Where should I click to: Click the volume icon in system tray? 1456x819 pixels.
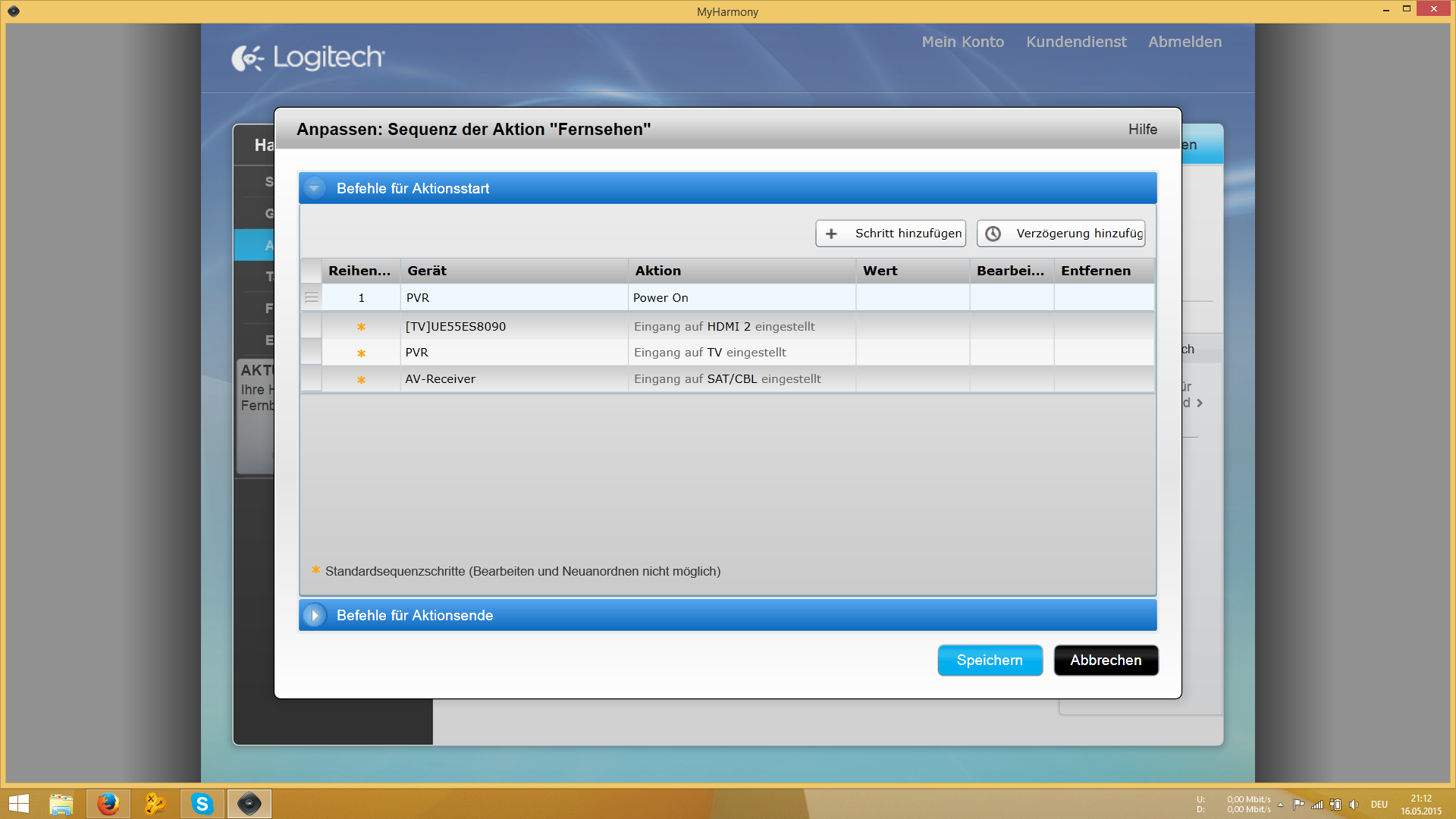[1354, 805]
